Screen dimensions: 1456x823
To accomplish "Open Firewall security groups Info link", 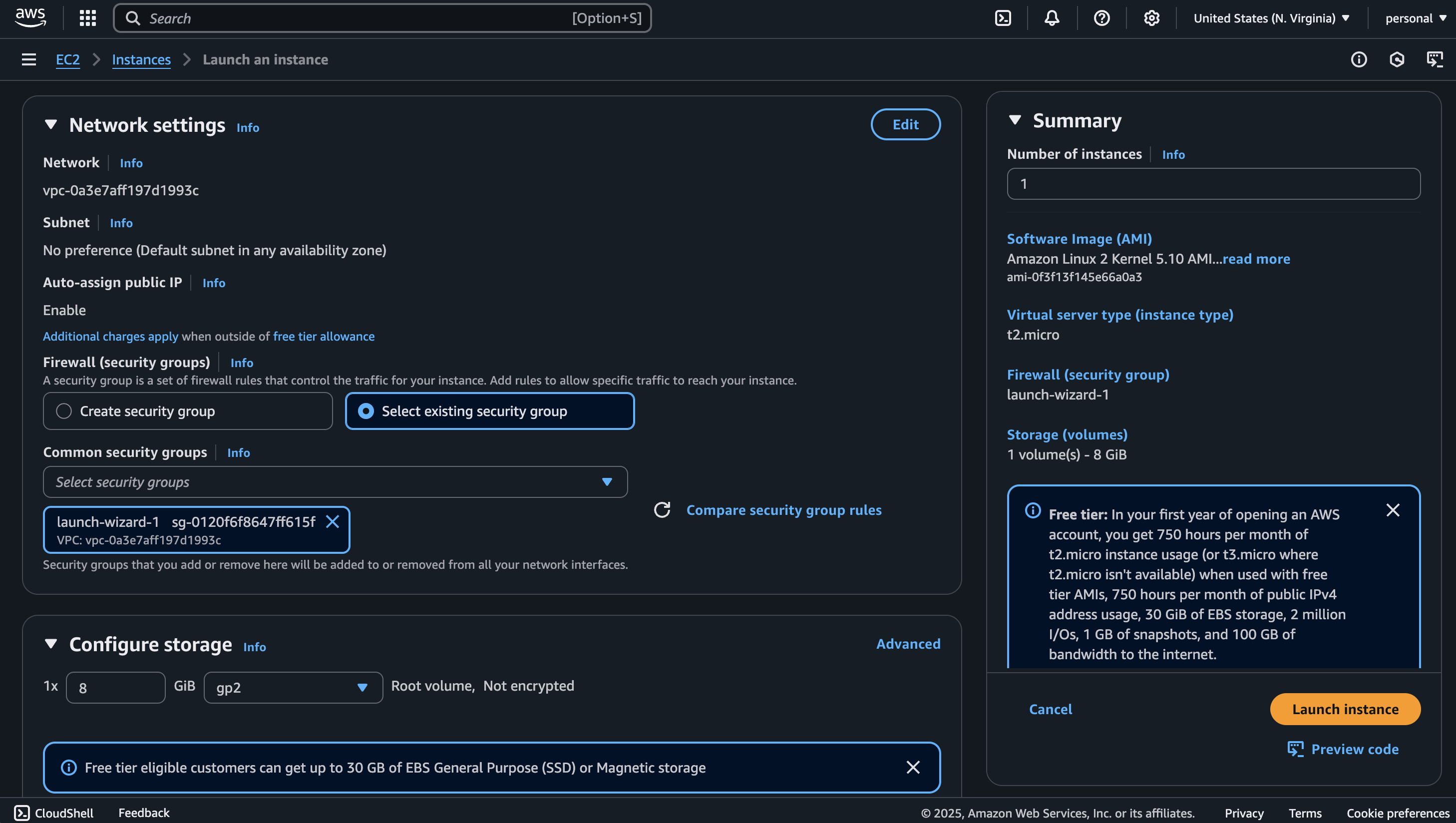I will [241, 363].
